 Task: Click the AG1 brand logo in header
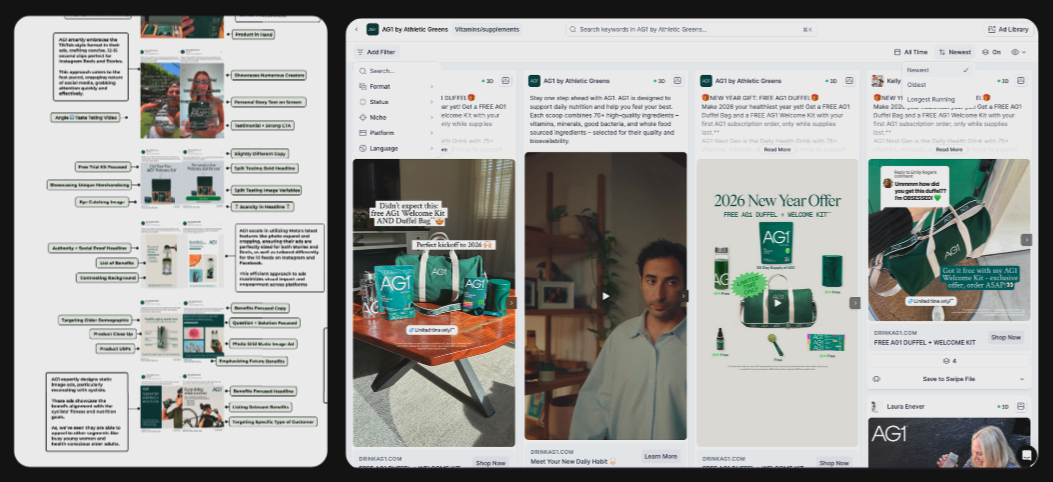pyautogui.click(x=372, y=30)
